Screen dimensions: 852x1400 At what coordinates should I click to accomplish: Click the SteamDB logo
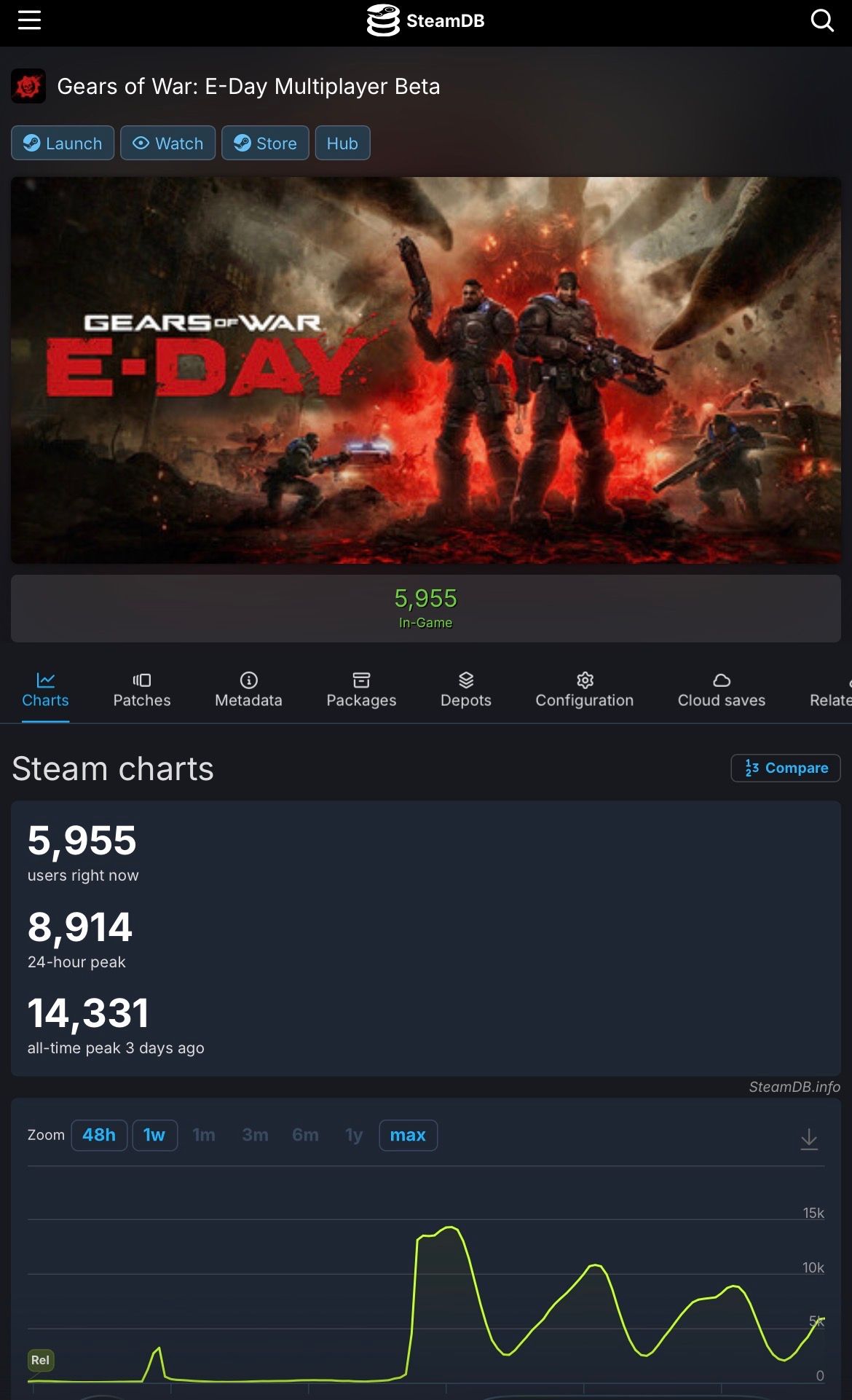point(426,20)
